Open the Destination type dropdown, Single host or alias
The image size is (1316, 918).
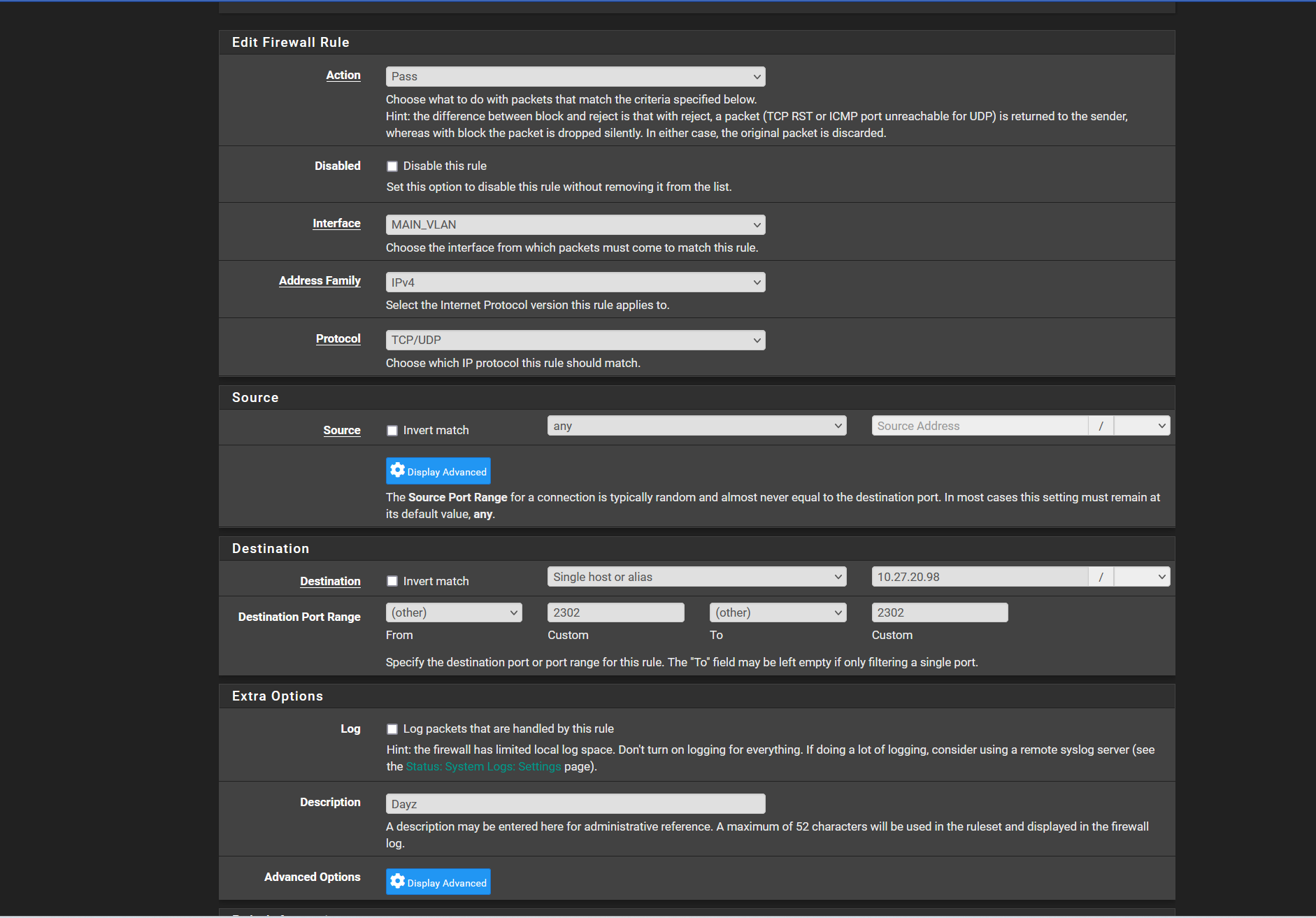pos(696,577)
